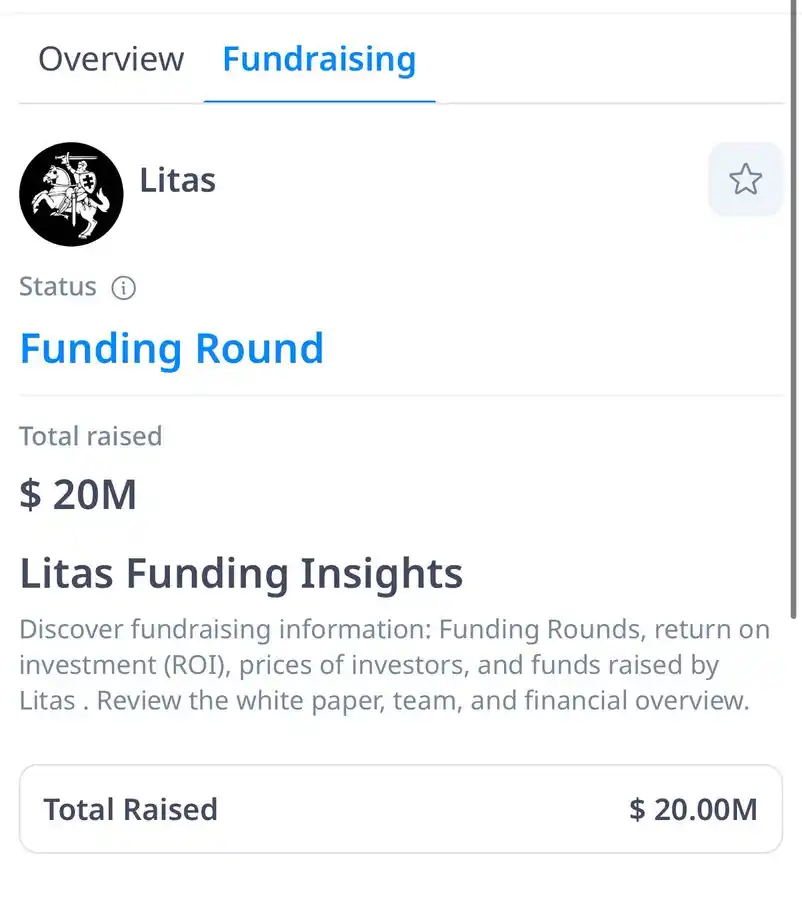This screenshot has width=802, height=900.
Task: Click the star icon to favorite Litas
Action: [x=745, y=180]
